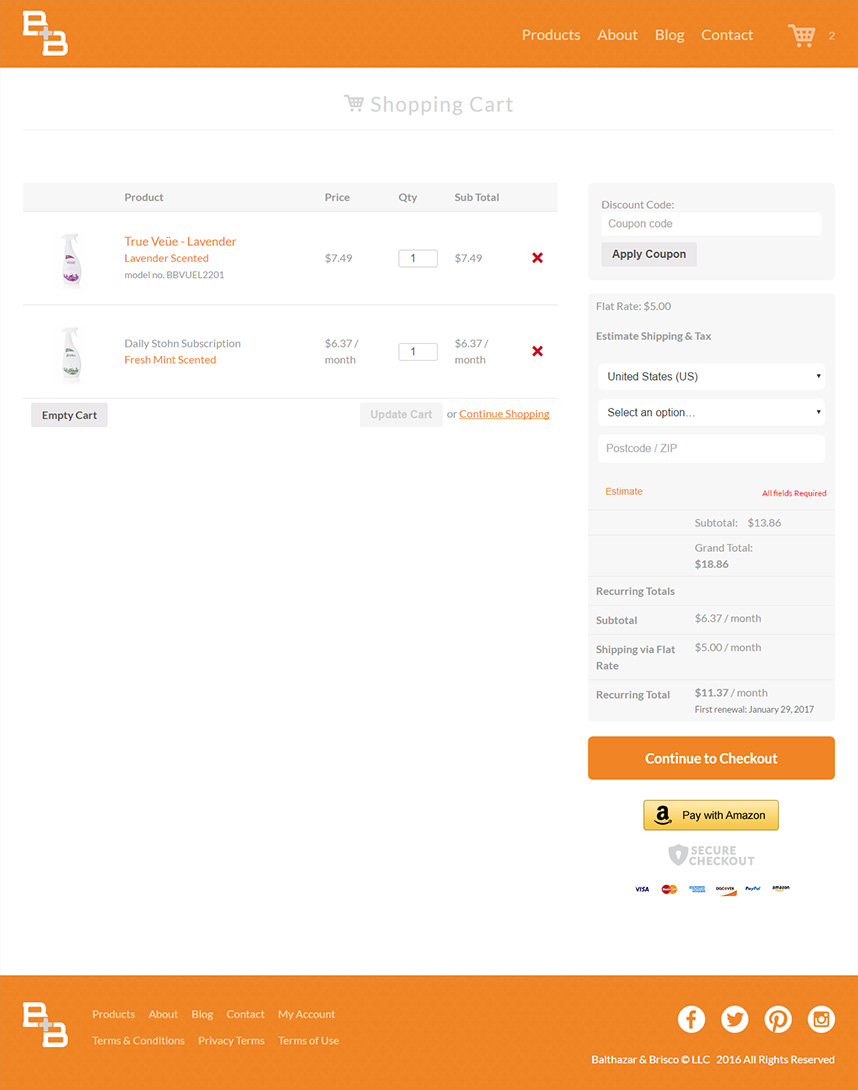
Task: Click the footer B+B logo
Action: 45,1025
